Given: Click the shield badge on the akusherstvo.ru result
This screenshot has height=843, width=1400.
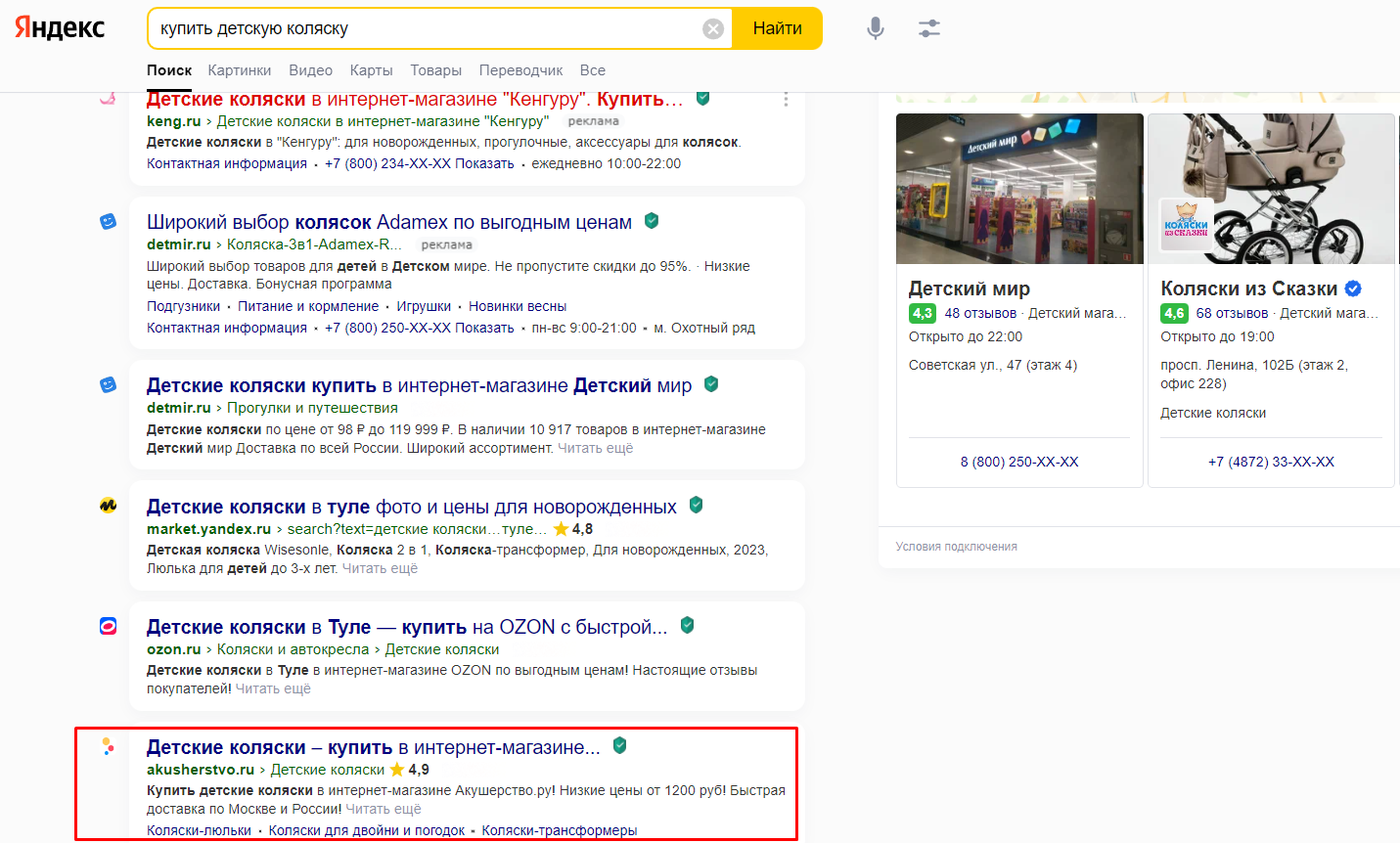Looking at the screenshot, I should point(619,745).
